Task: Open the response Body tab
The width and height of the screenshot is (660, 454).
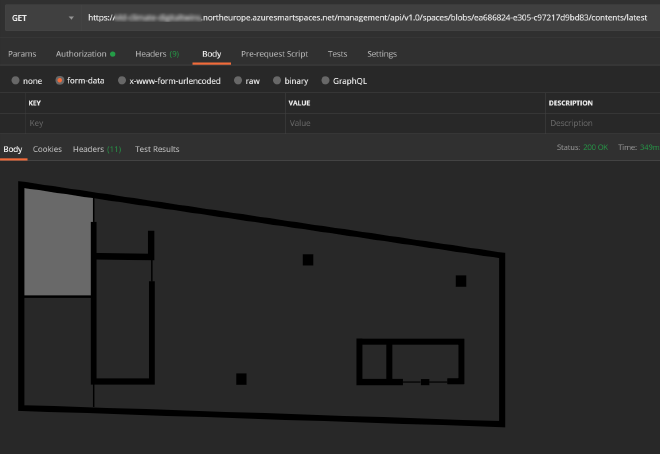Action: click(13, 149)
